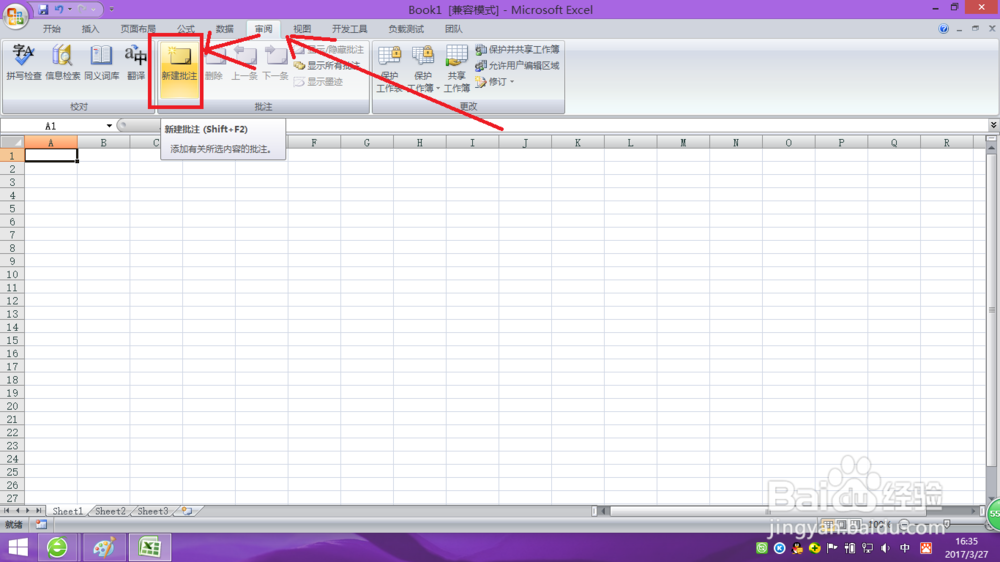This screenshot has width=1000, height=562.
Task: Select row header 10
Action: [x=12, y=274]
